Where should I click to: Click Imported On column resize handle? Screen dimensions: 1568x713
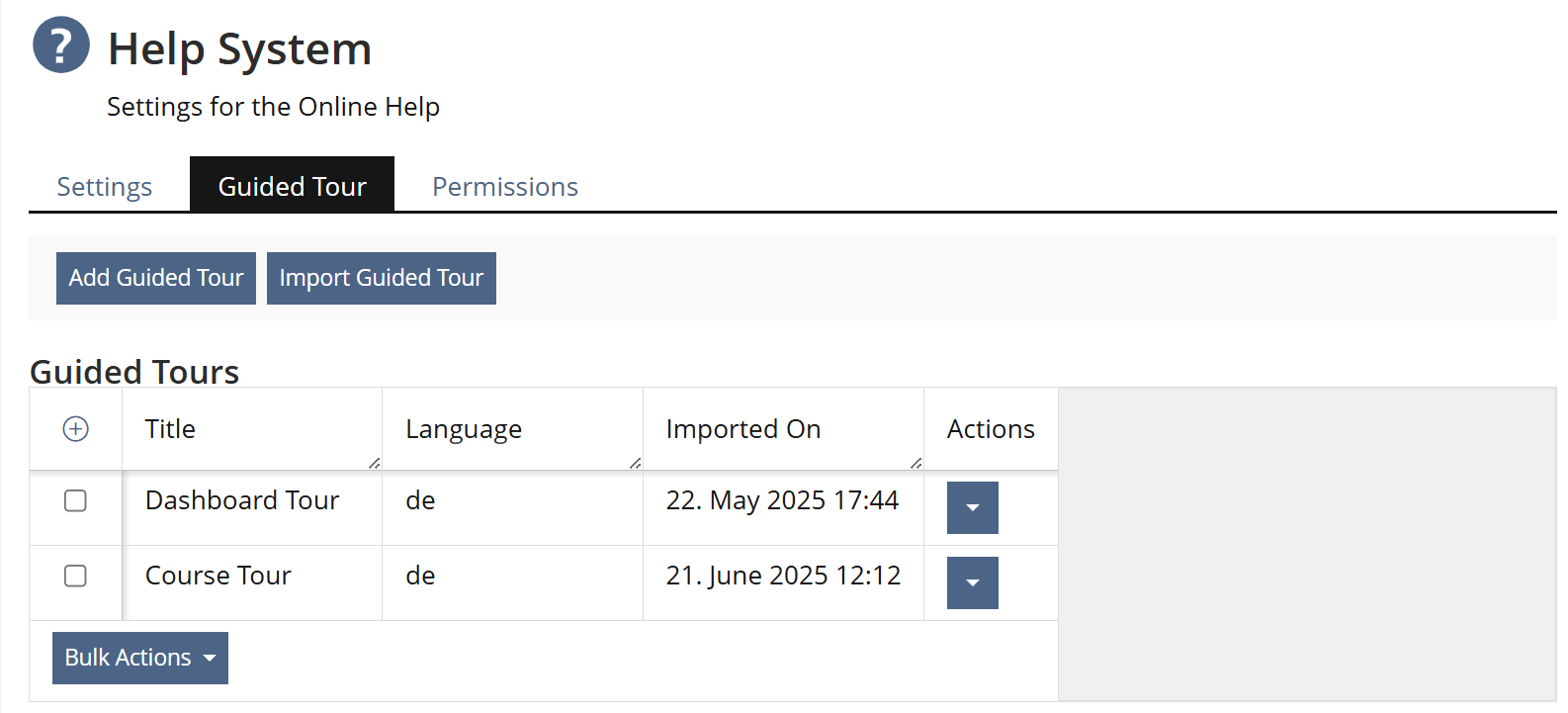tap(915, 463)
